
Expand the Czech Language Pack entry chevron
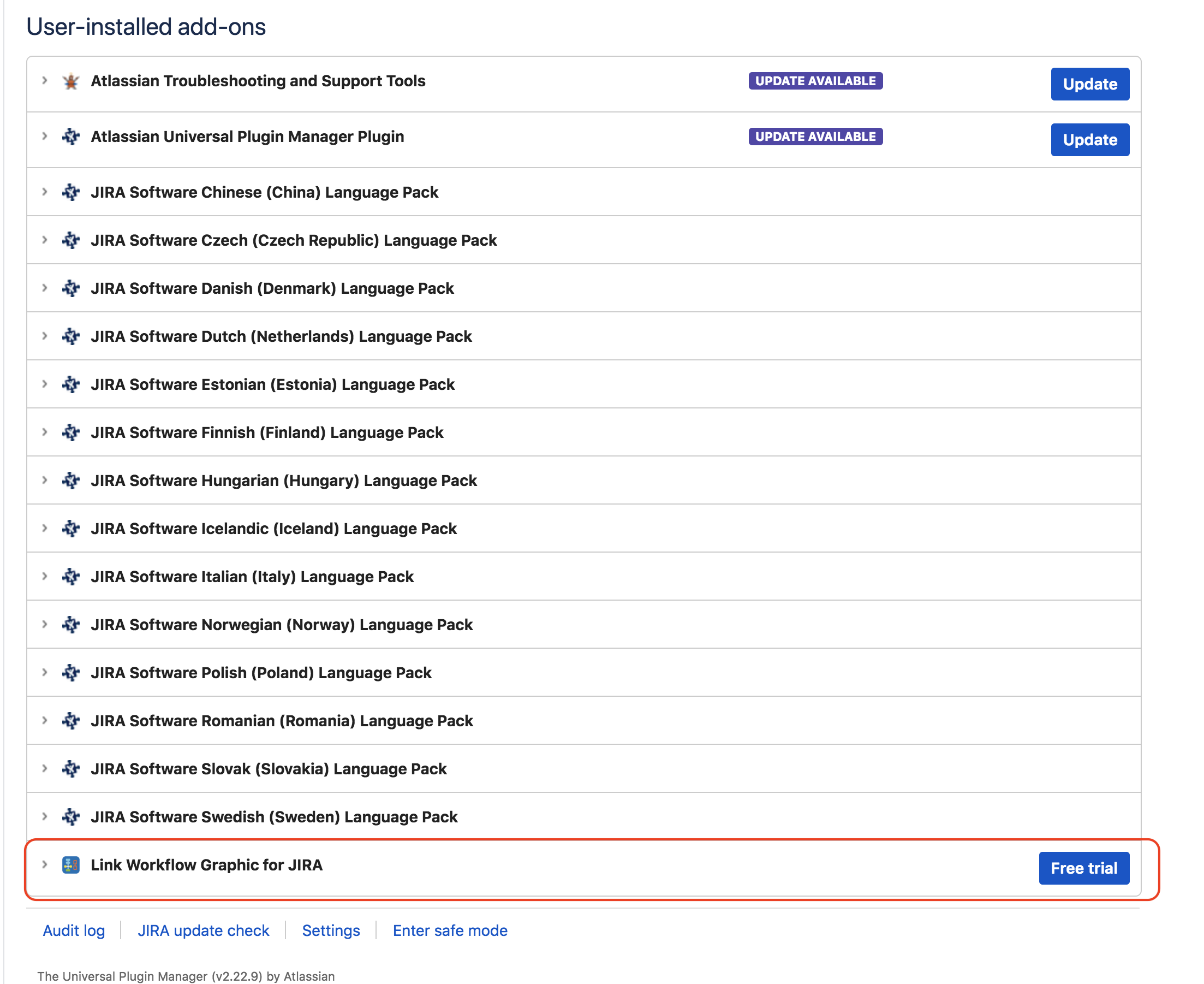coord(45,240)
